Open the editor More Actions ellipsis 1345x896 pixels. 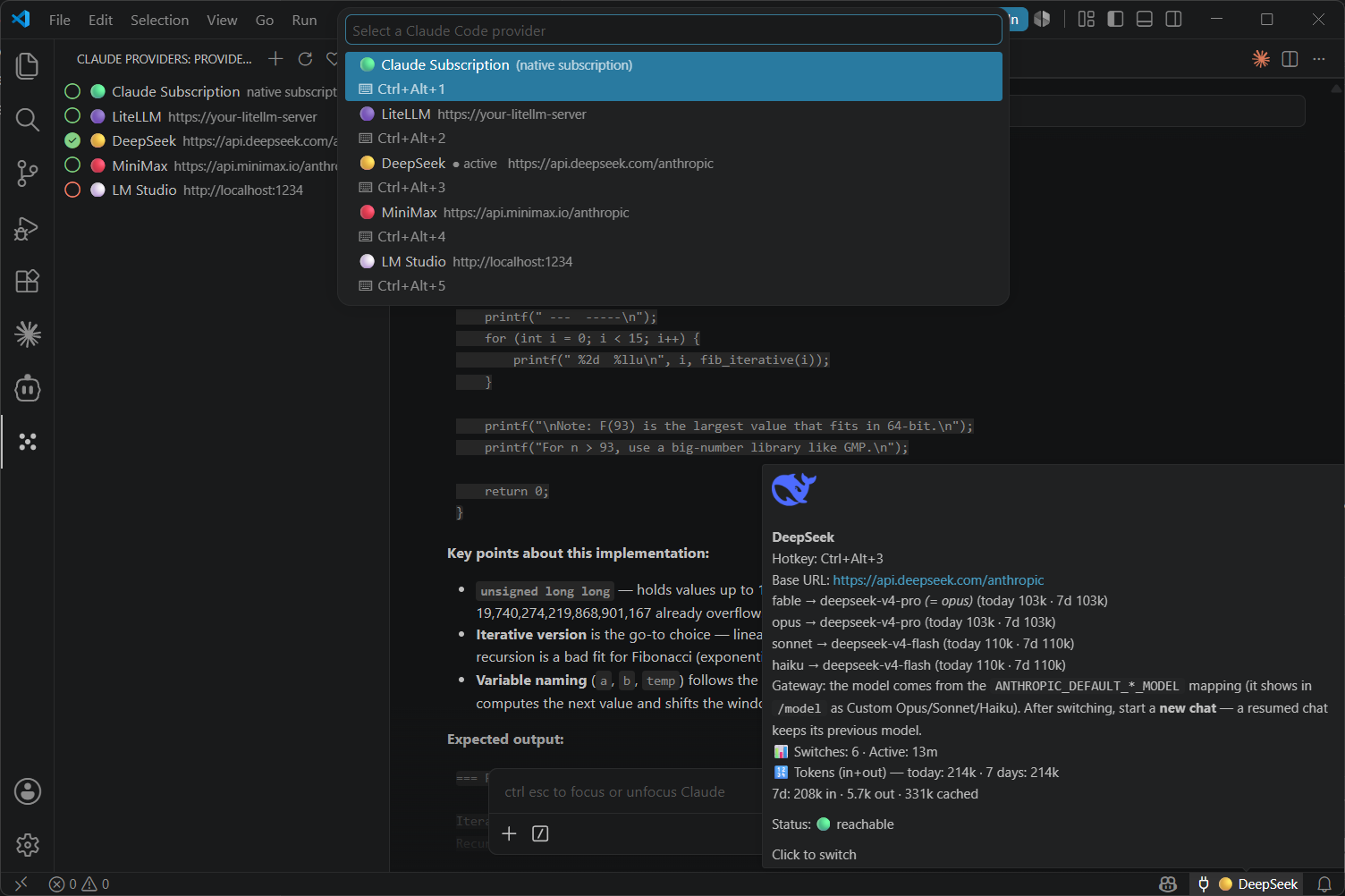pyautogui.click(x=1319, y=59)
